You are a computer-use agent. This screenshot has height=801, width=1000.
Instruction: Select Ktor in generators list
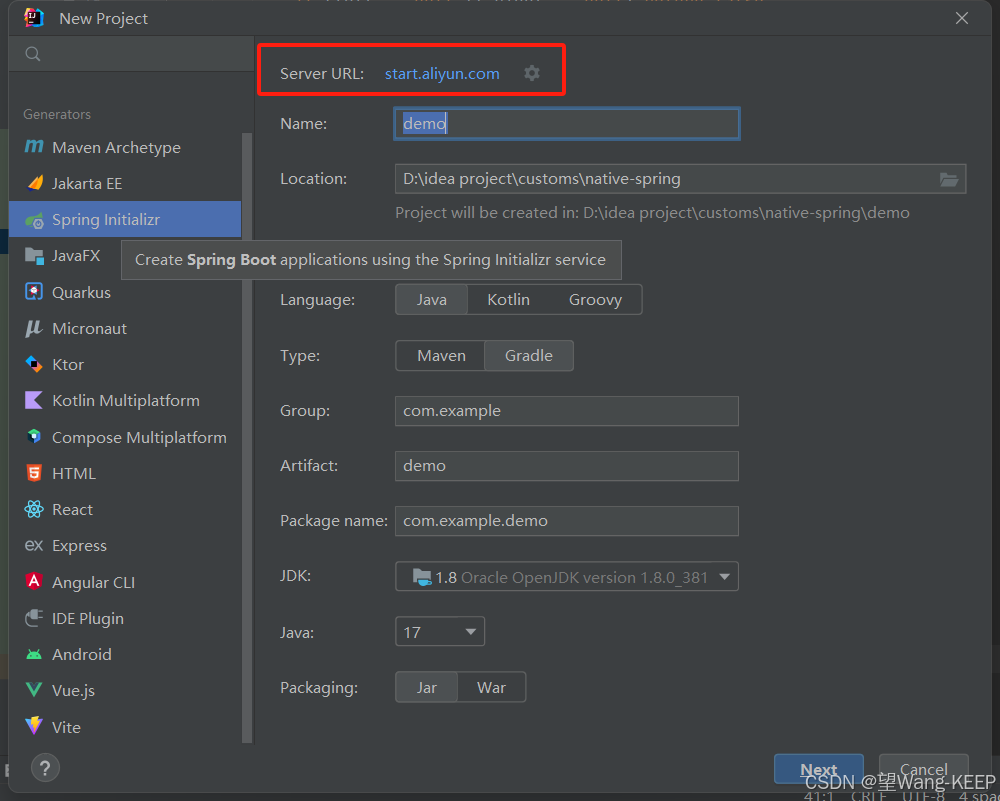(x=125, y=364)
